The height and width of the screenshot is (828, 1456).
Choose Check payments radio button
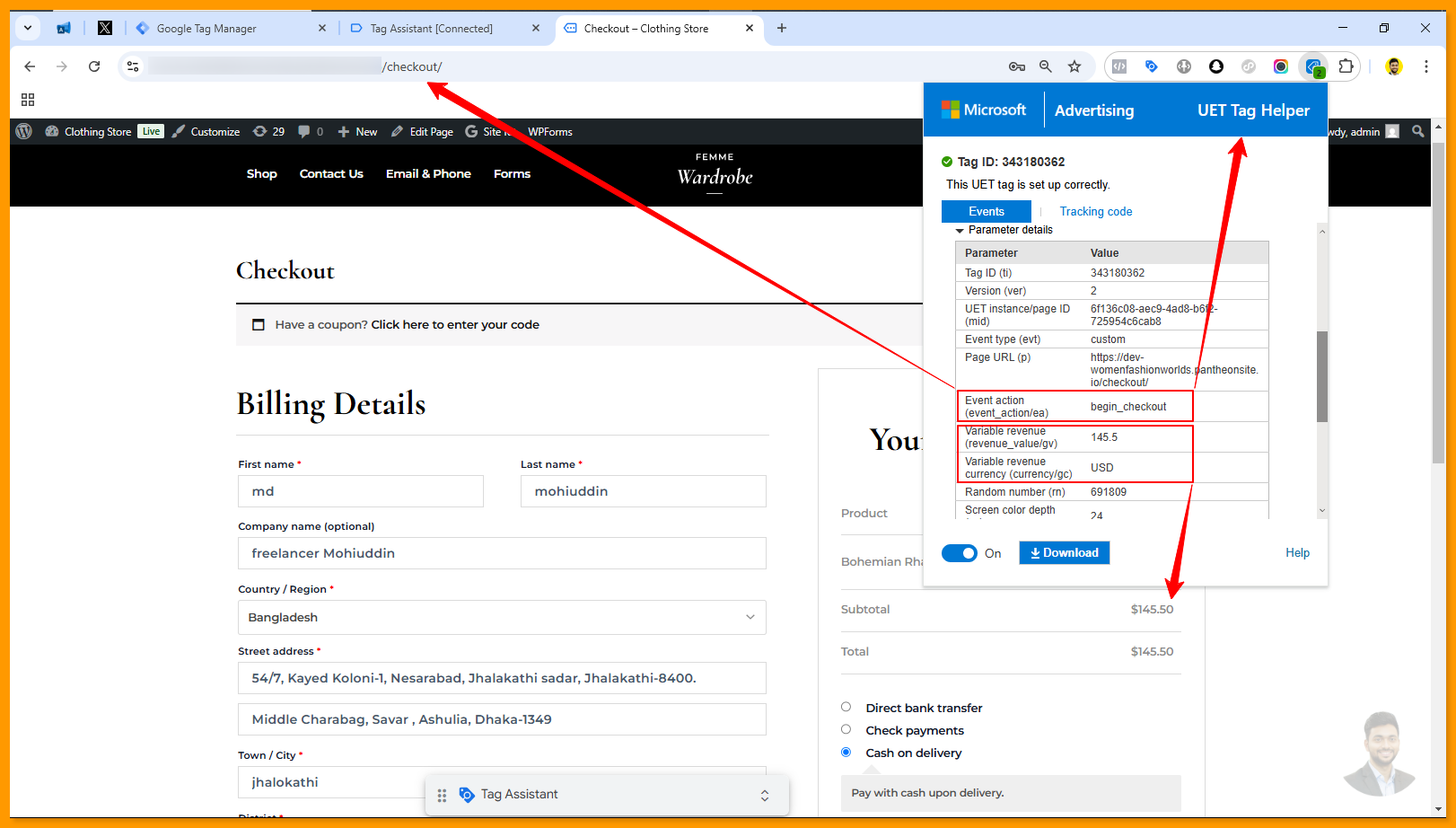pyautogui.click(x=846, y=730)
